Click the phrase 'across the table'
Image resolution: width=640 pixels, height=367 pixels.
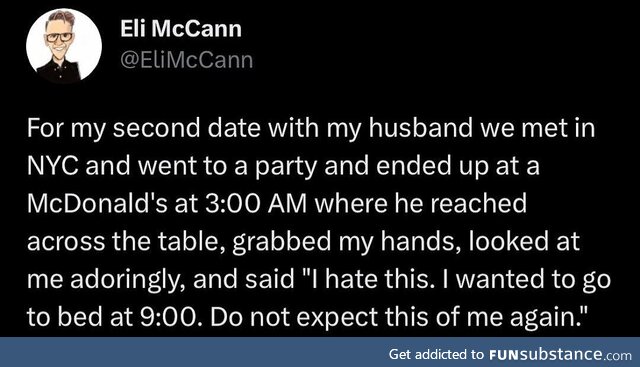coord(126,242)
